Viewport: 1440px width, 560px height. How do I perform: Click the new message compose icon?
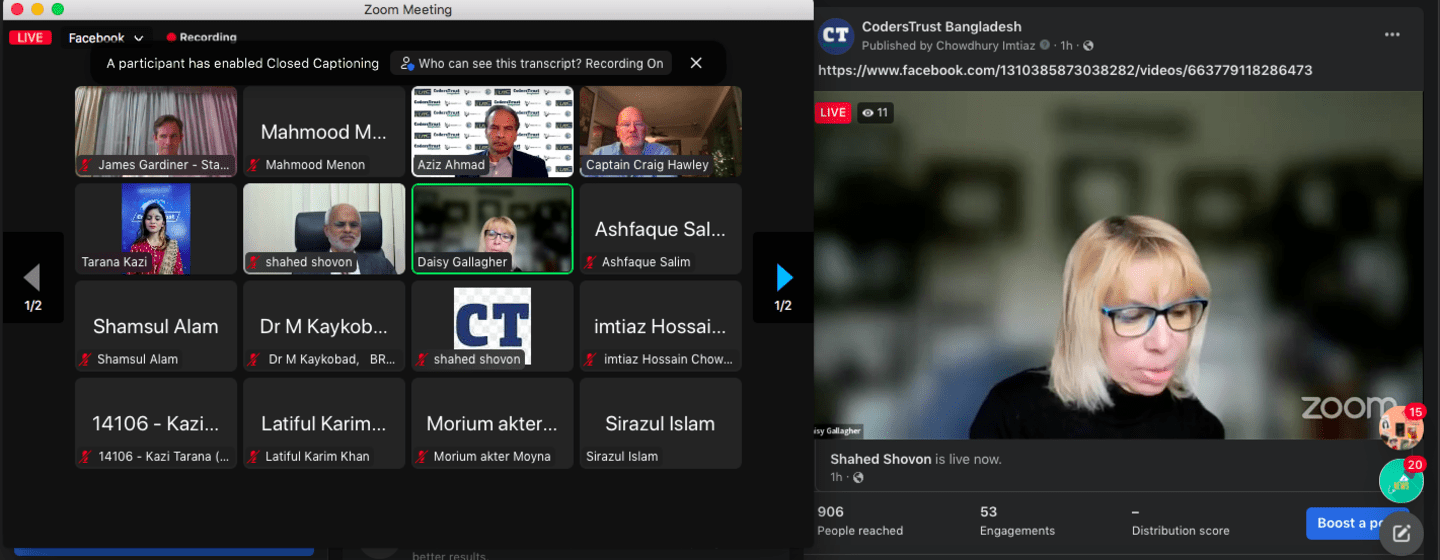click(x=1401, y=533)
